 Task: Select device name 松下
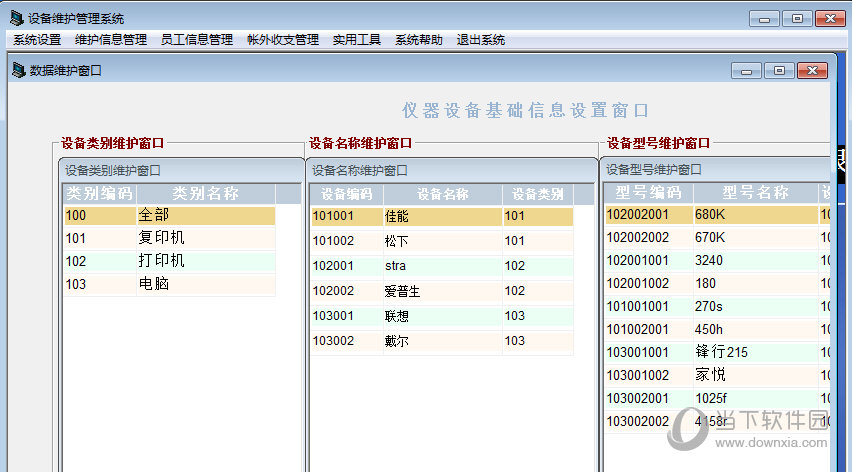coord(442,241)
